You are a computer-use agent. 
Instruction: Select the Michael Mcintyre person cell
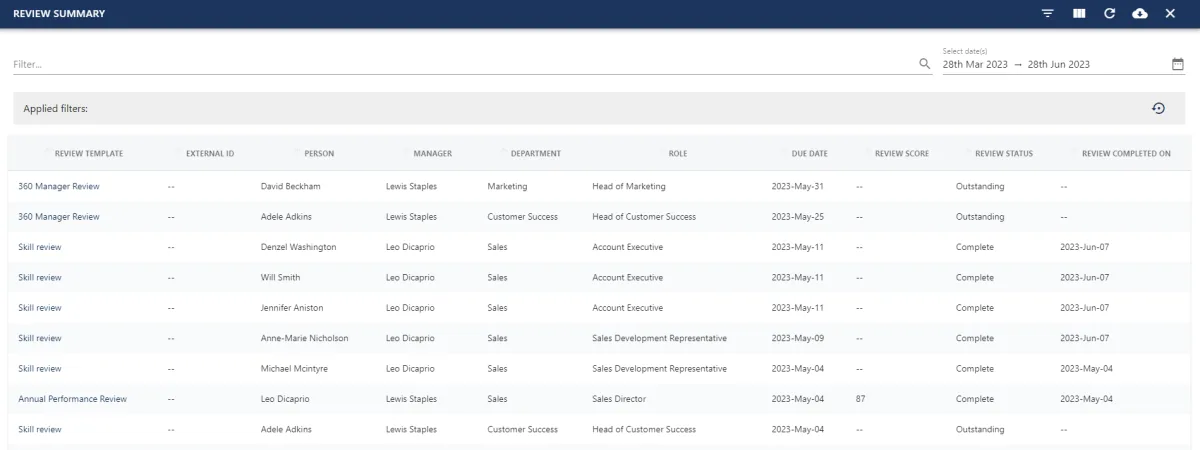(x=294, y=368)
